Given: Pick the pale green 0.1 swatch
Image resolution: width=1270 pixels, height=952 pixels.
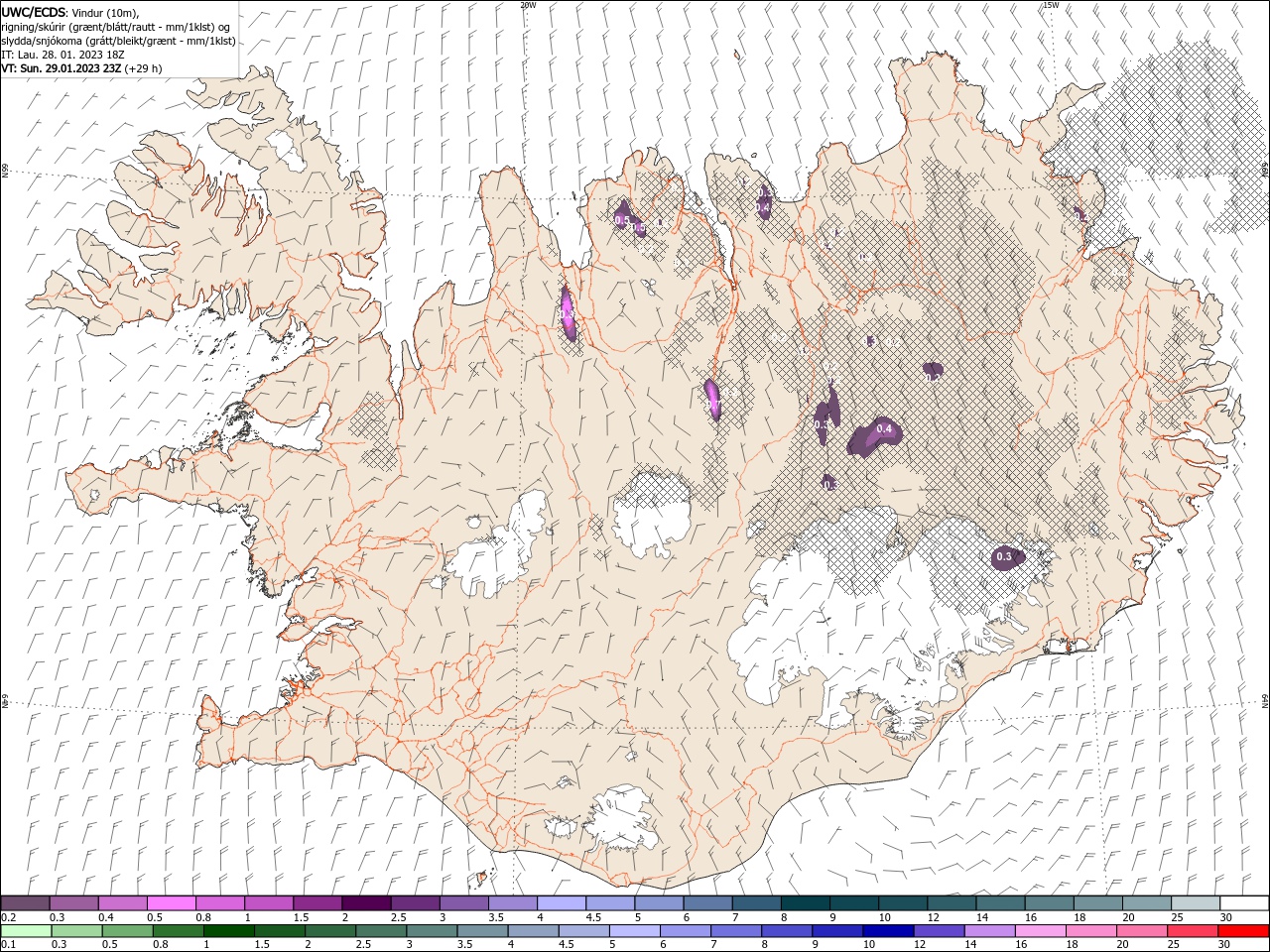Looking at the screenshot, I should [26, 930].
